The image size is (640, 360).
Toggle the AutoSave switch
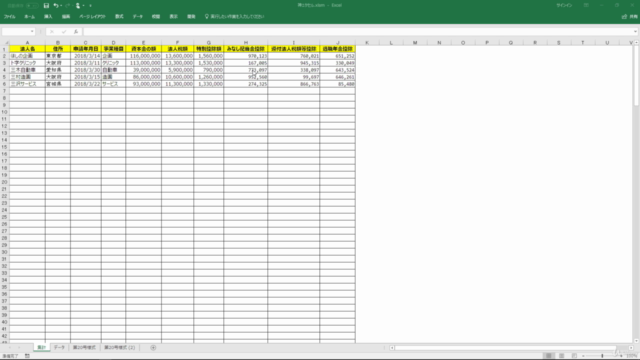pyautogui.click(x=31, y=5)
